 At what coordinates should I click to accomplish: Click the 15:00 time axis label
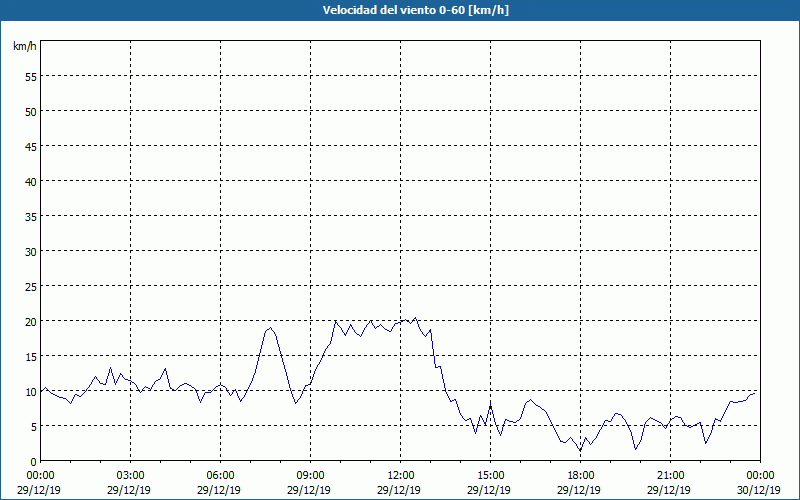(x=490, y=476)
